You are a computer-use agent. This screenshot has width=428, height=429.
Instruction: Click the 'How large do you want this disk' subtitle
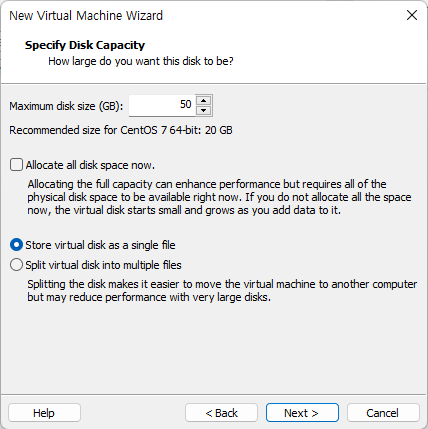click(x=141, y=61)
